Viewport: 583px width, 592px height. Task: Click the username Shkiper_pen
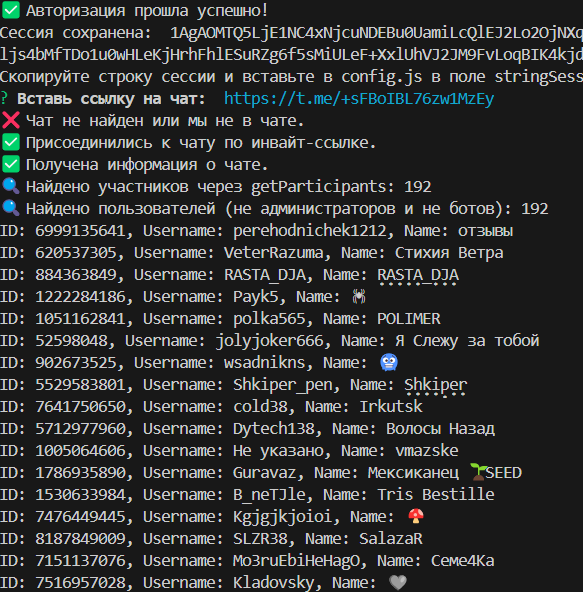click(x=283, y=385)
